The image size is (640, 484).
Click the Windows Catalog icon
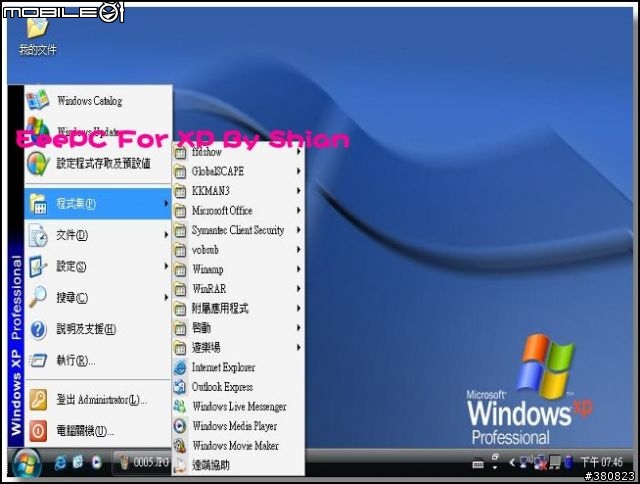(x=37, y=100)
